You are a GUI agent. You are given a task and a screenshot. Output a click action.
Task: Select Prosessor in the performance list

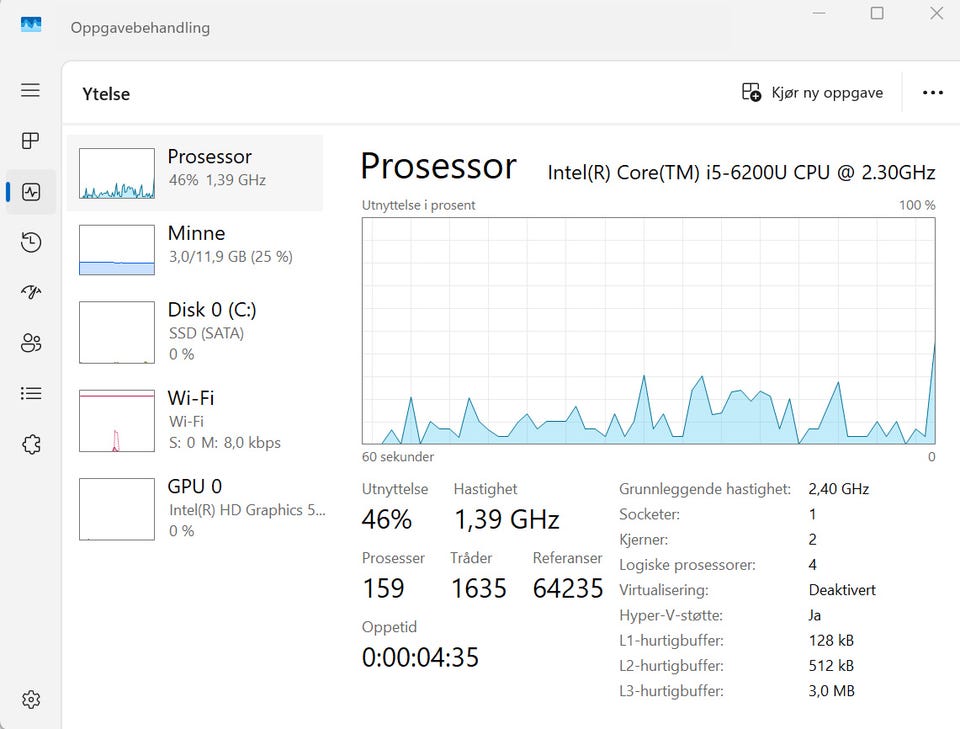tap(195, 173)
